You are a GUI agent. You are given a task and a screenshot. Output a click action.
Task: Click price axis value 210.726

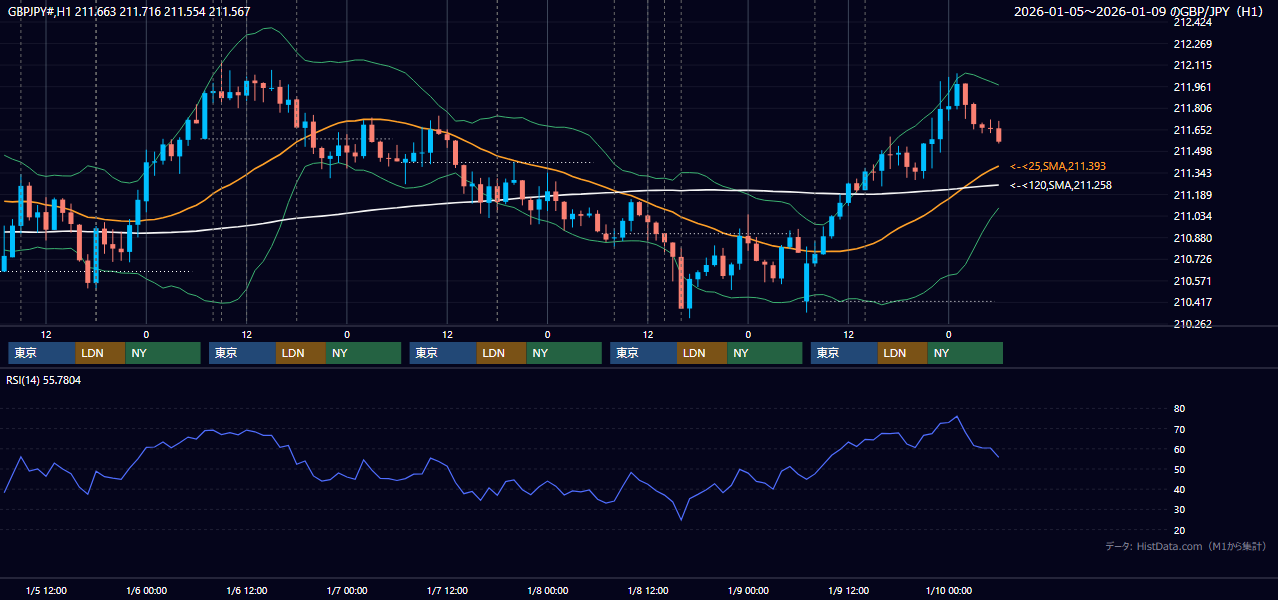coord(1192,259)
